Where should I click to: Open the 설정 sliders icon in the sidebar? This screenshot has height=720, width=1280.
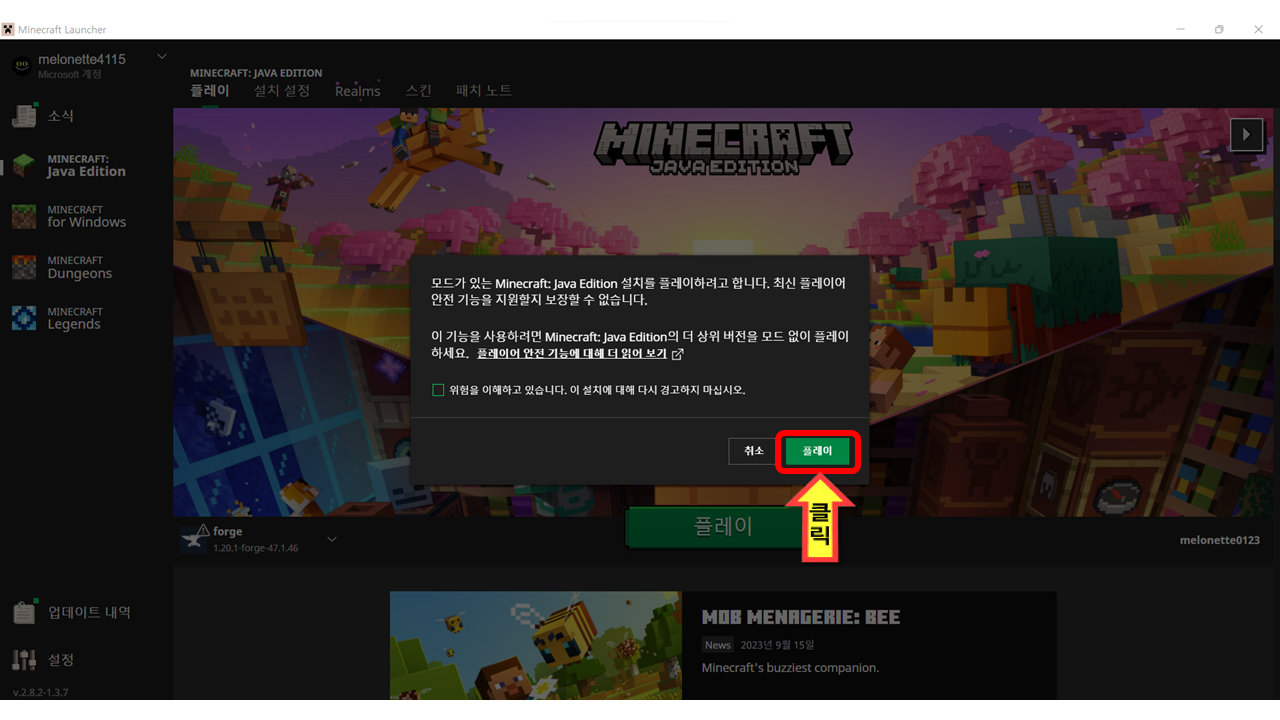click(24, 660)
